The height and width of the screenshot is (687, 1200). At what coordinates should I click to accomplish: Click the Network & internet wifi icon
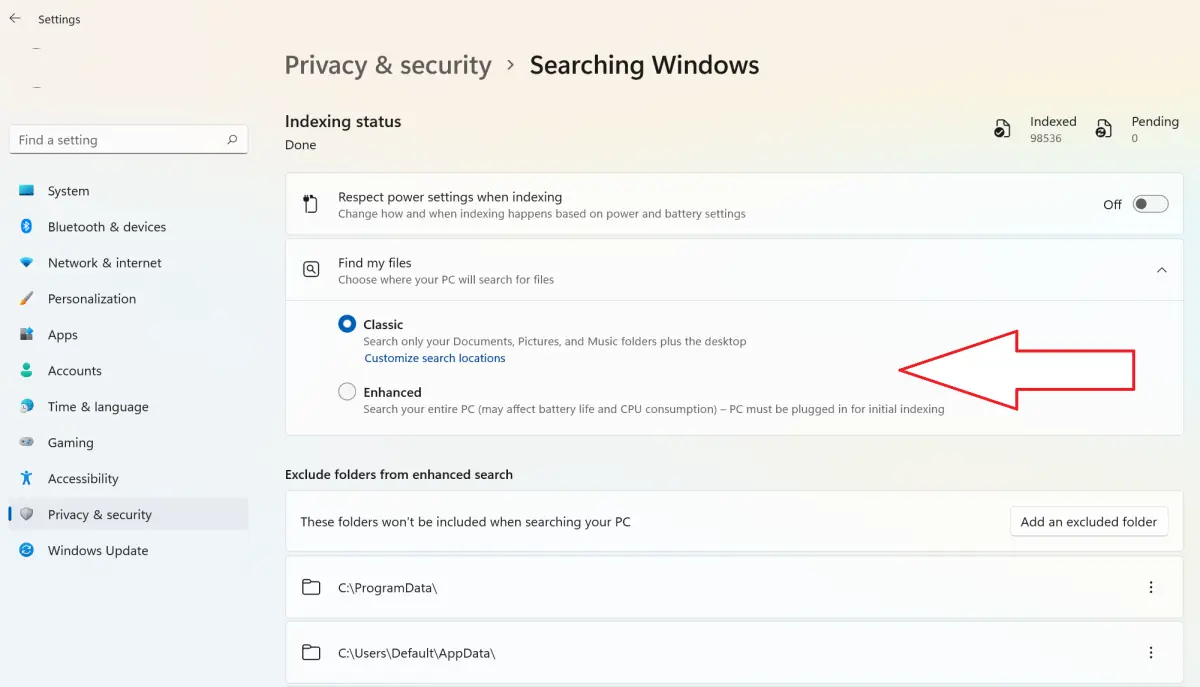point(27,263)
